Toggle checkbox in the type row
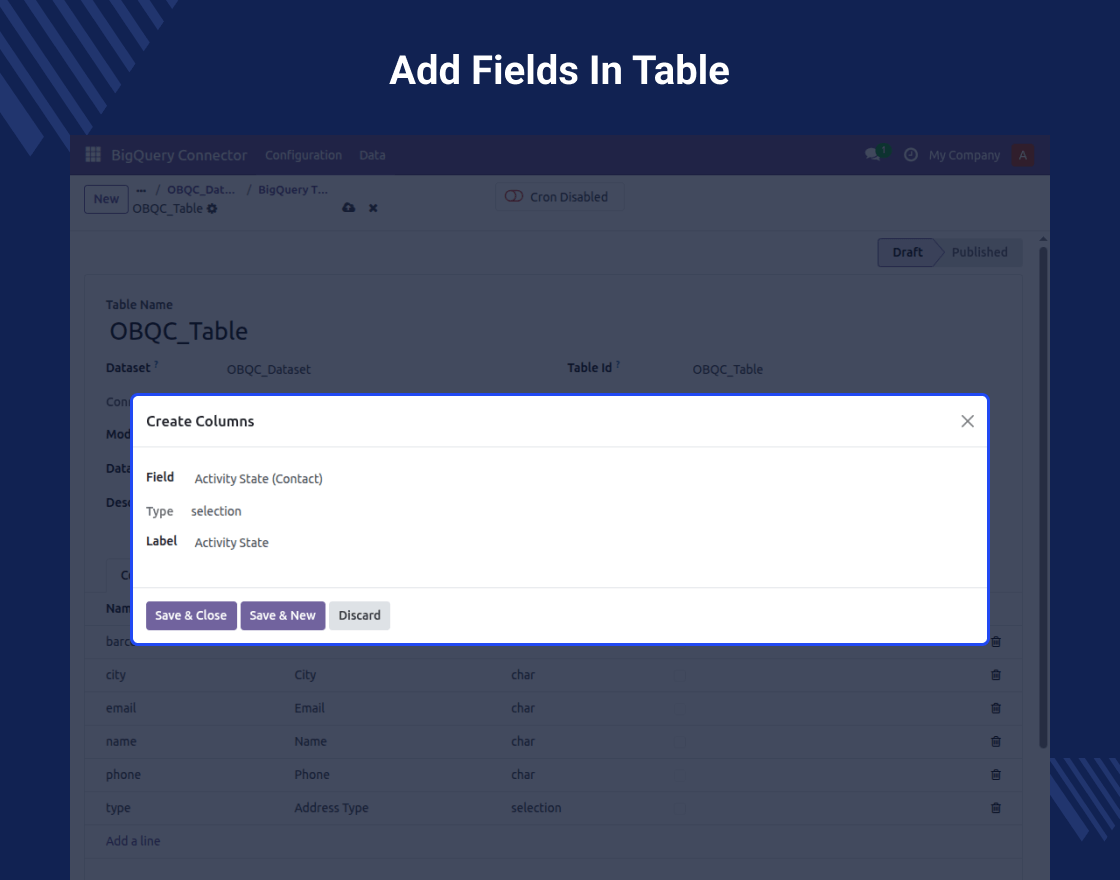1120x880 pixels. tap(679, 808)
